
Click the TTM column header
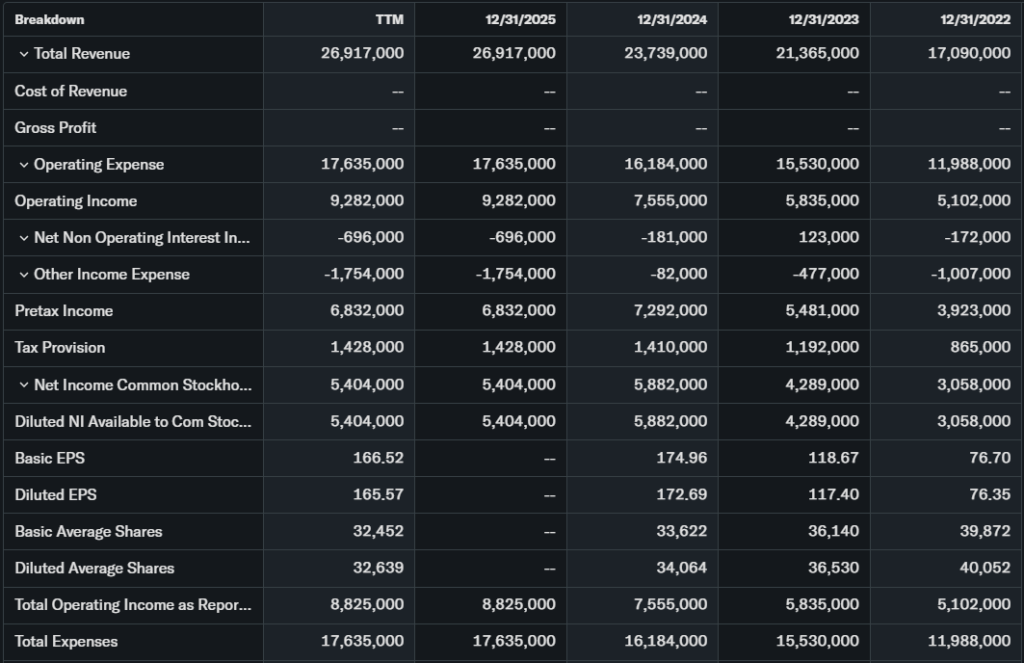click(389, 20)
